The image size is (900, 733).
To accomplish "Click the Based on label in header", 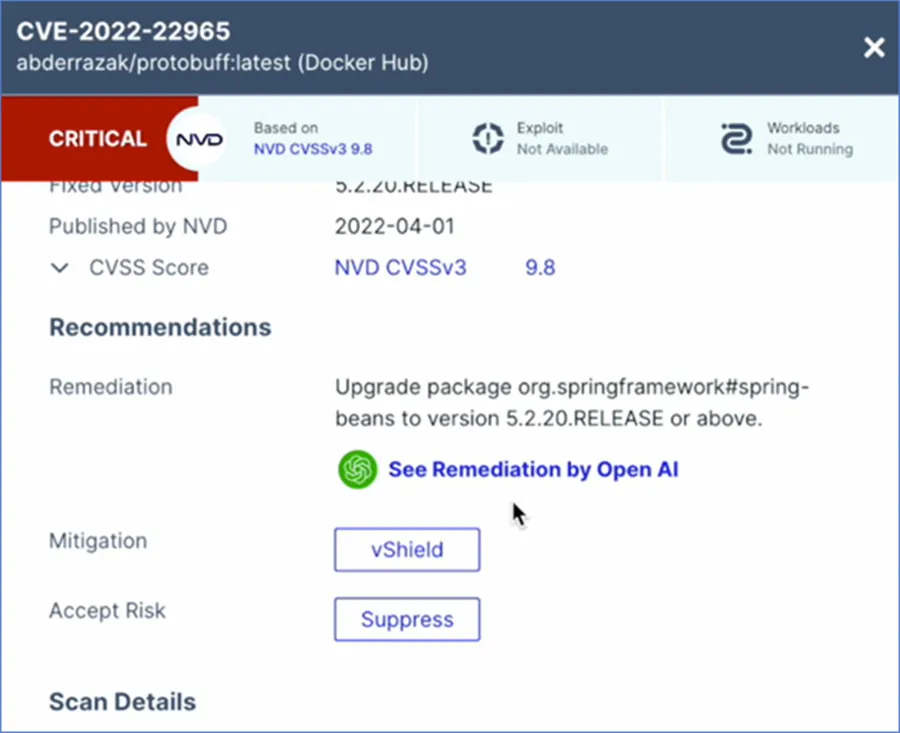I will point(286,128).
